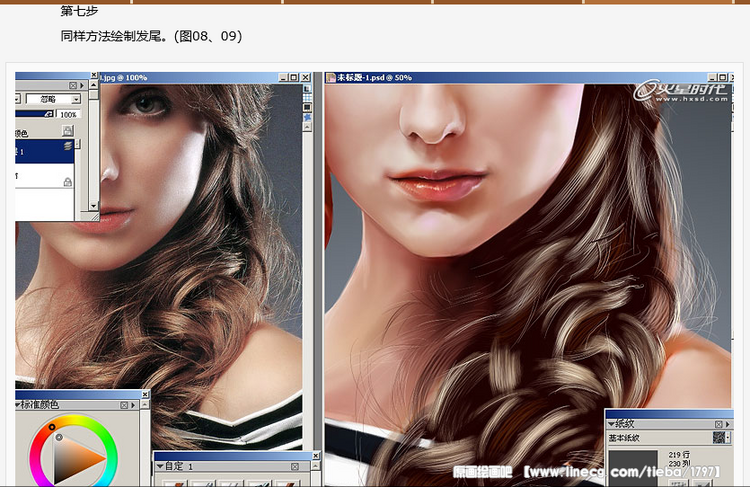Image resolution: width=750 pixels, height=487 pixels.
Task: Click the layers panel scroll up arrow
Action: coord(94,85)
